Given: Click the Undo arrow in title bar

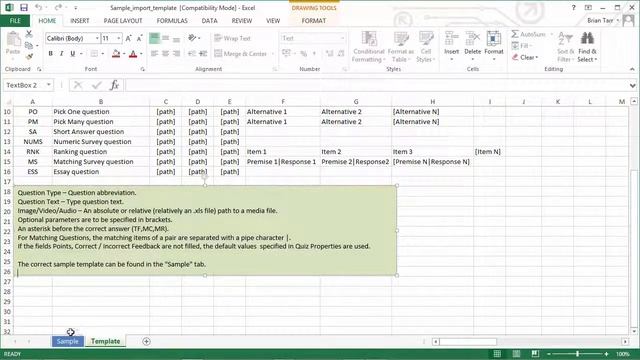Looking at the screenshot, I should pos(38,8).
